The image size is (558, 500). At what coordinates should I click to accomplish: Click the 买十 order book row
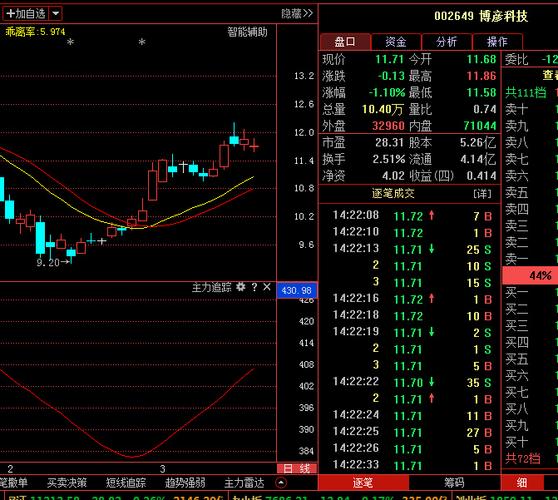pyautogui.click(x=530, y=442)
